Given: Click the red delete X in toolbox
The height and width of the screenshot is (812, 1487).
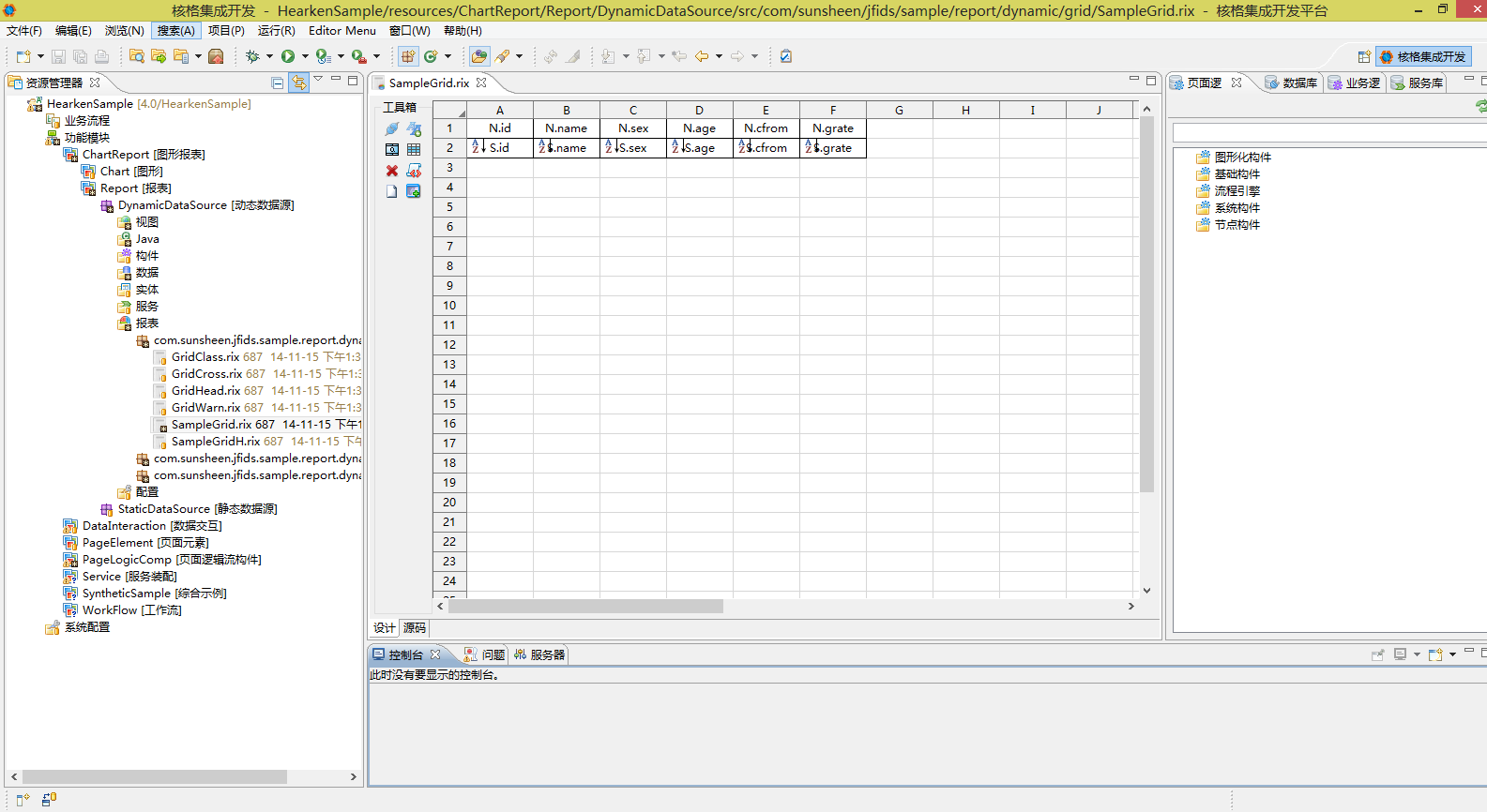Looking at the screenshot, I should (x=392, y=171).
